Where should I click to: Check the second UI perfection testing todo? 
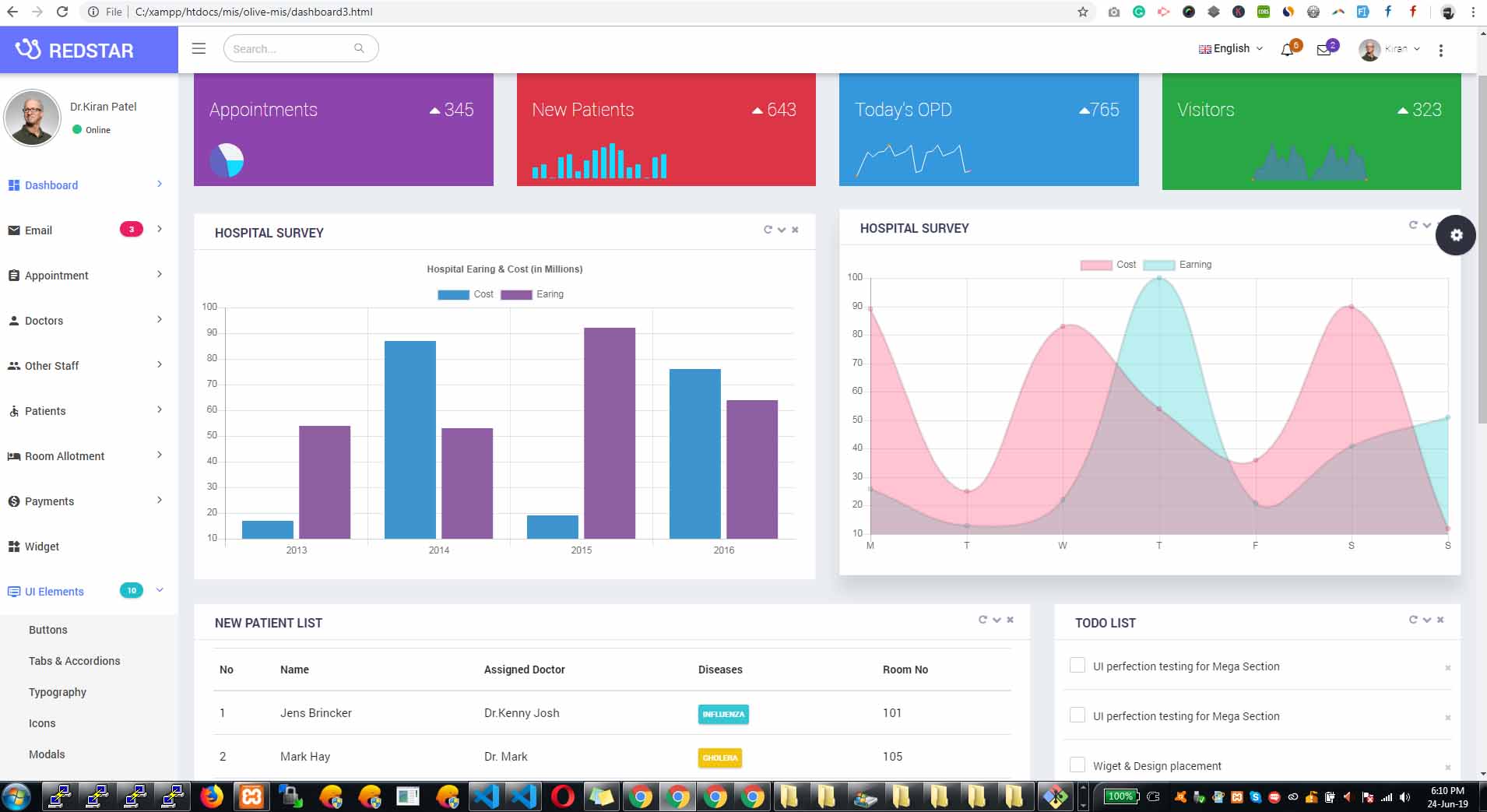pos(1077,715)
